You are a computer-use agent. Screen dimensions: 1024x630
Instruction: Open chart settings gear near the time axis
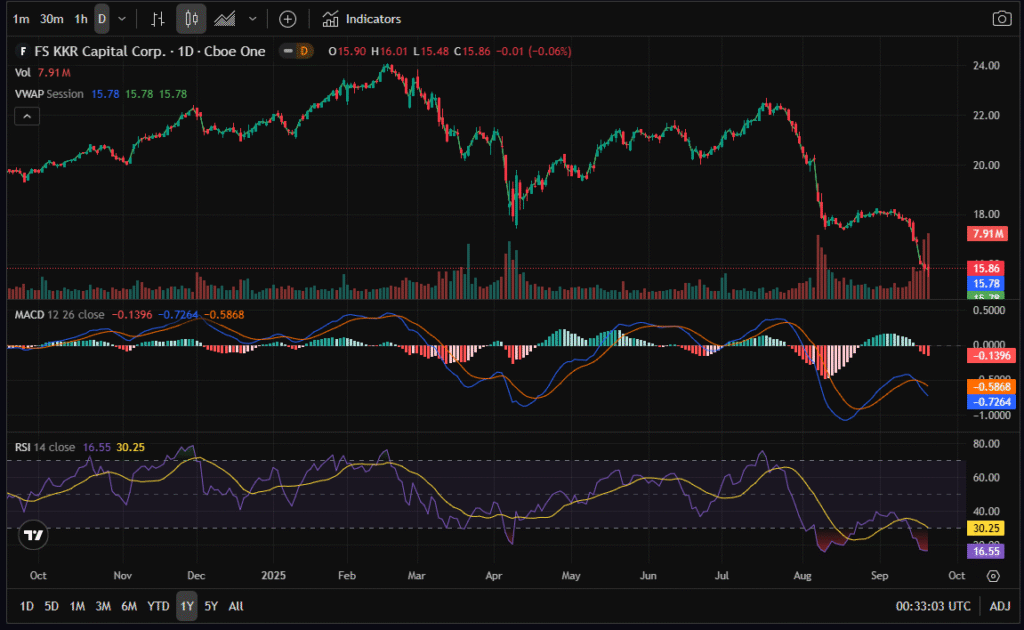pos(993,576)
